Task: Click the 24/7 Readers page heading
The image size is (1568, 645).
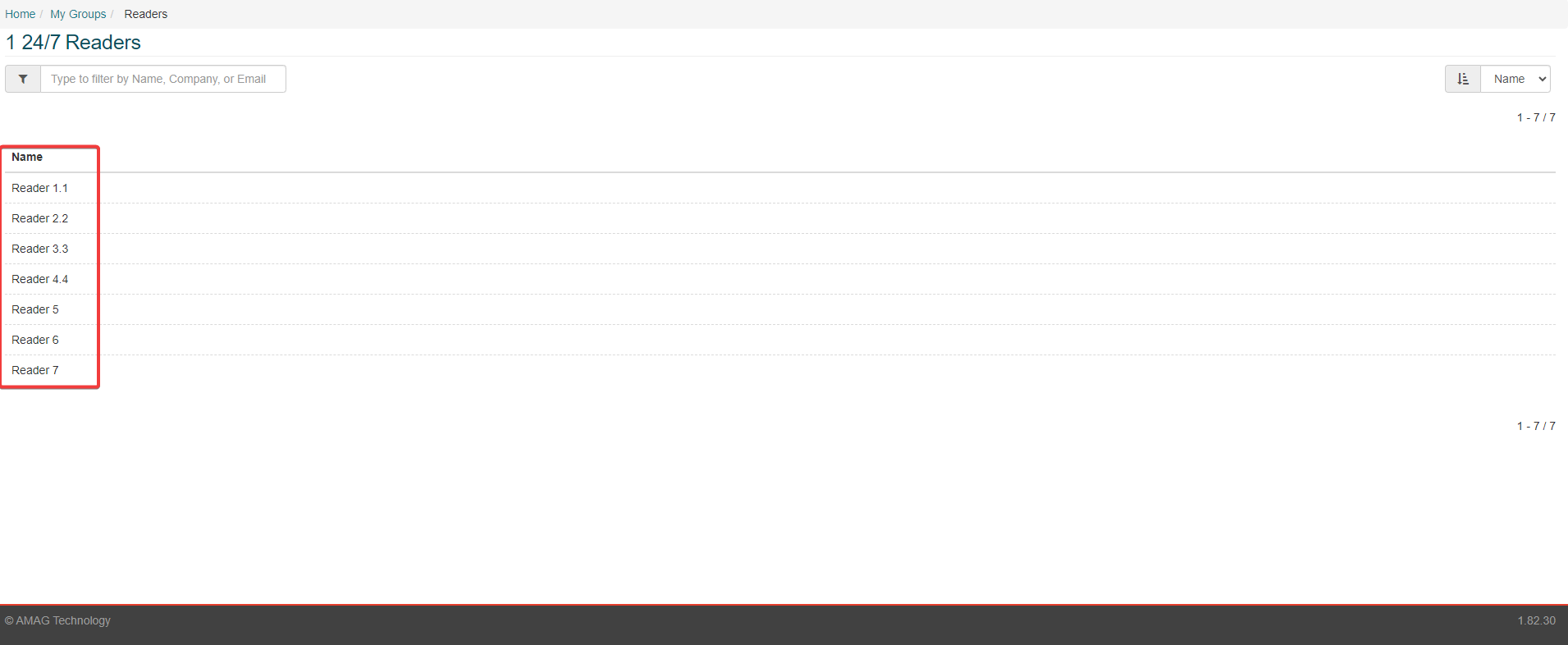Action: 72,42
